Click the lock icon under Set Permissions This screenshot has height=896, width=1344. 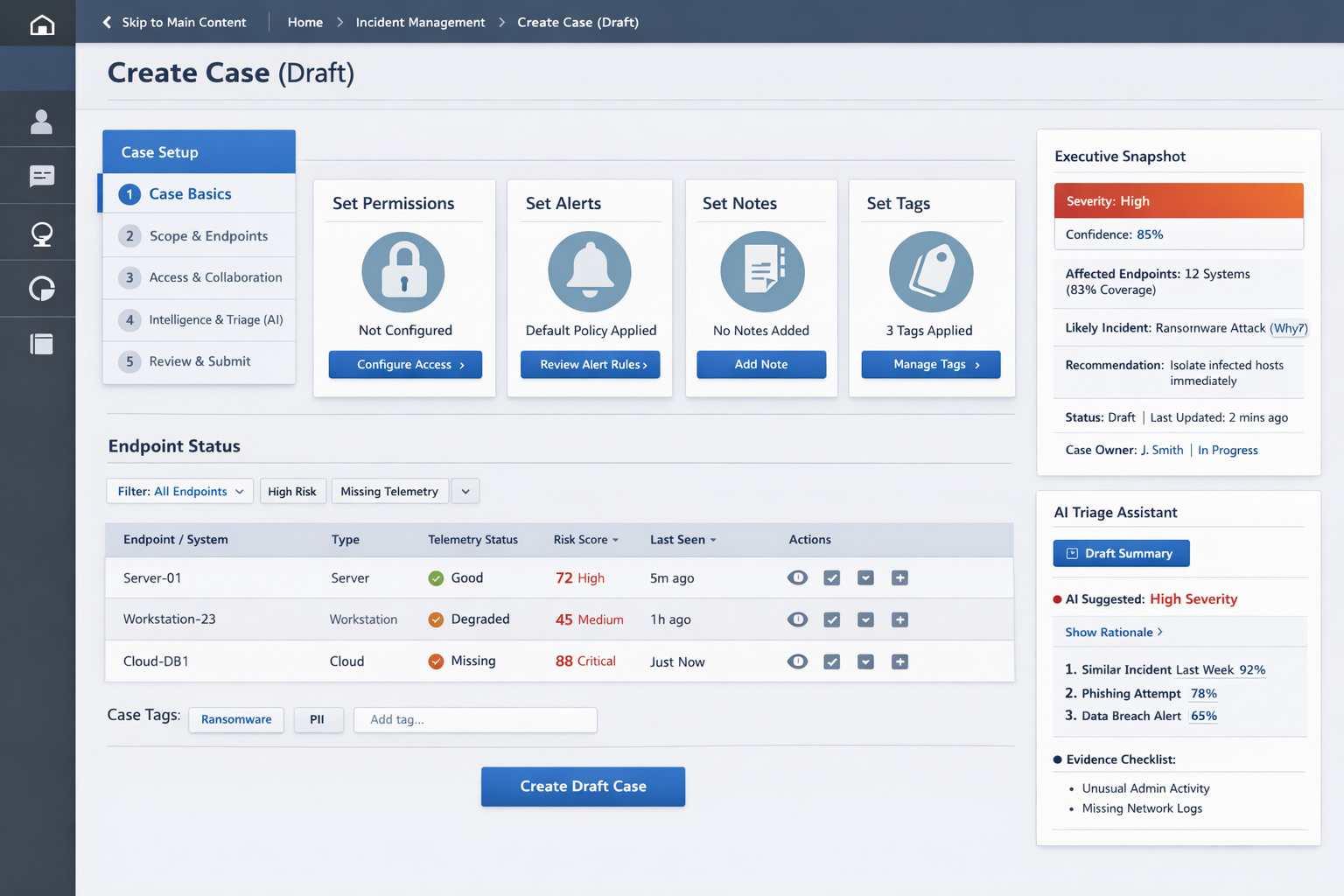(x=403, y=272)
